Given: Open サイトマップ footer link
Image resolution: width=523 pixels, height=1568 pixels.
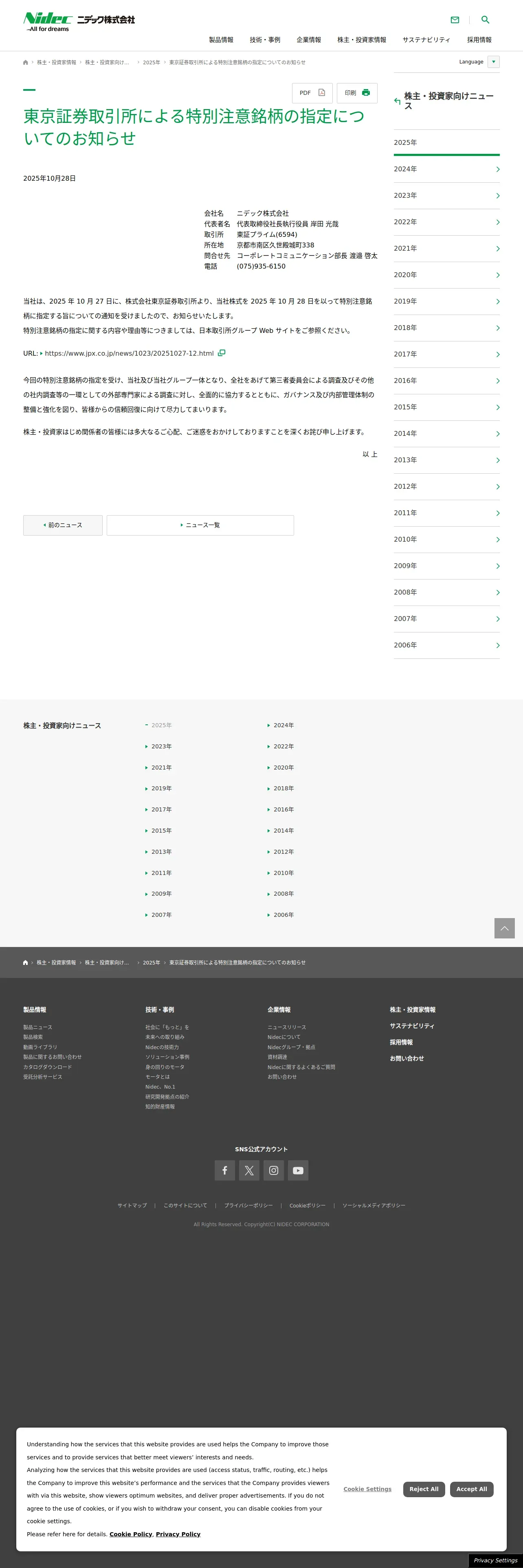Looking at the screenshot, I should (132, 1206).
